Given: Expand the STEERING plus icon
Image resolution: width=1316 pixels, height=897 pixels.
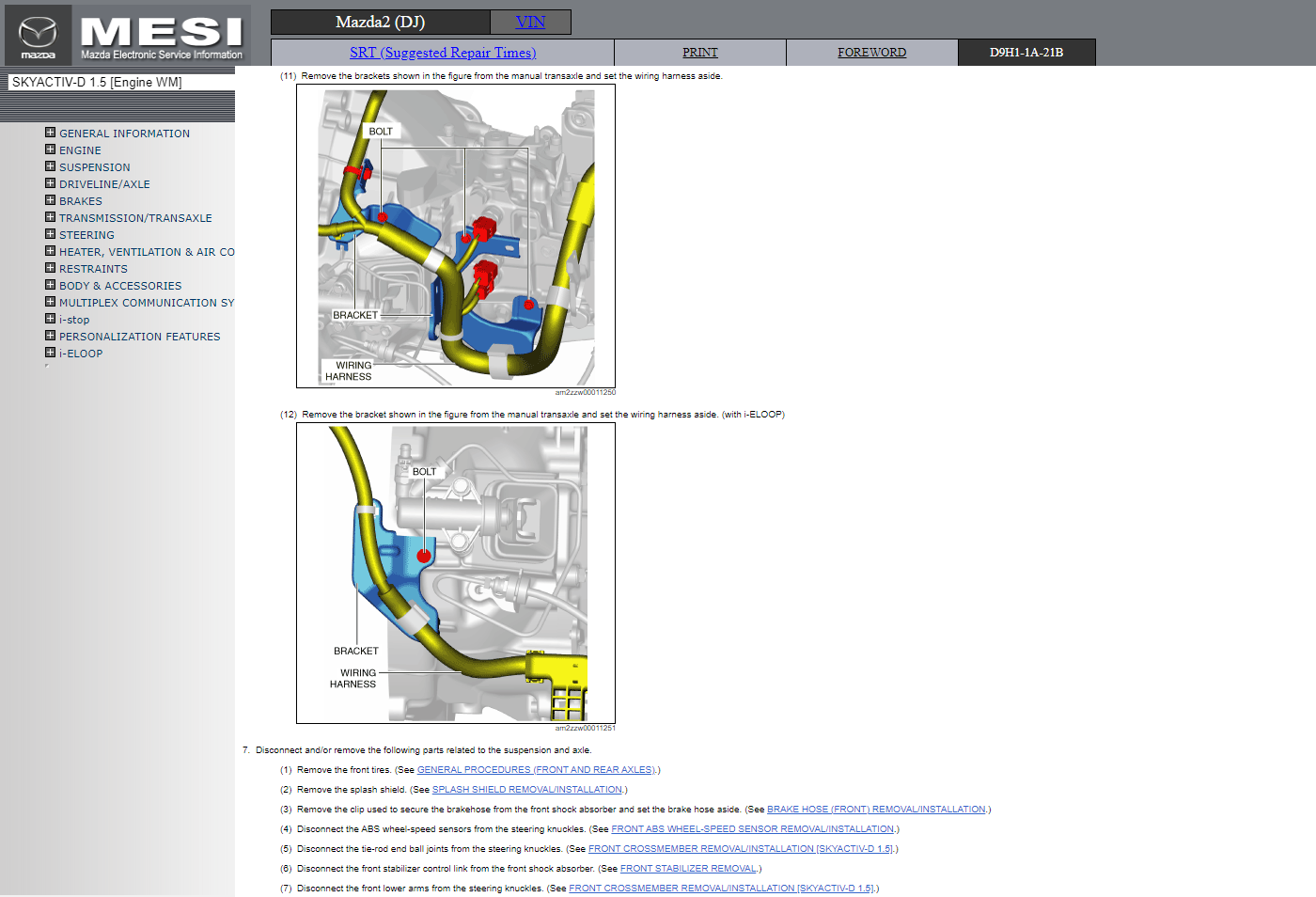Looking at the screenshot, I should [x=51, y=234].
